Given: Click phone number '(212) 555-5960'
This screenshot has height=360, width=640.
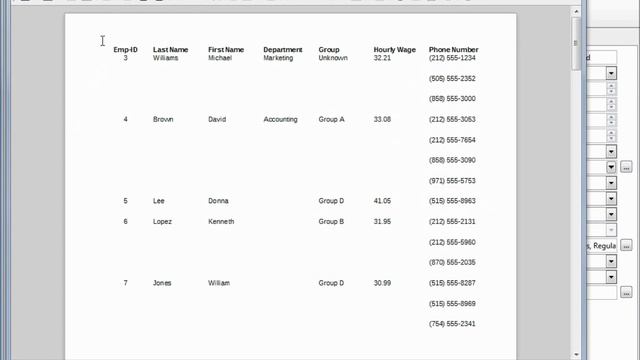Looking at the screenshot, I should [452, 242].
